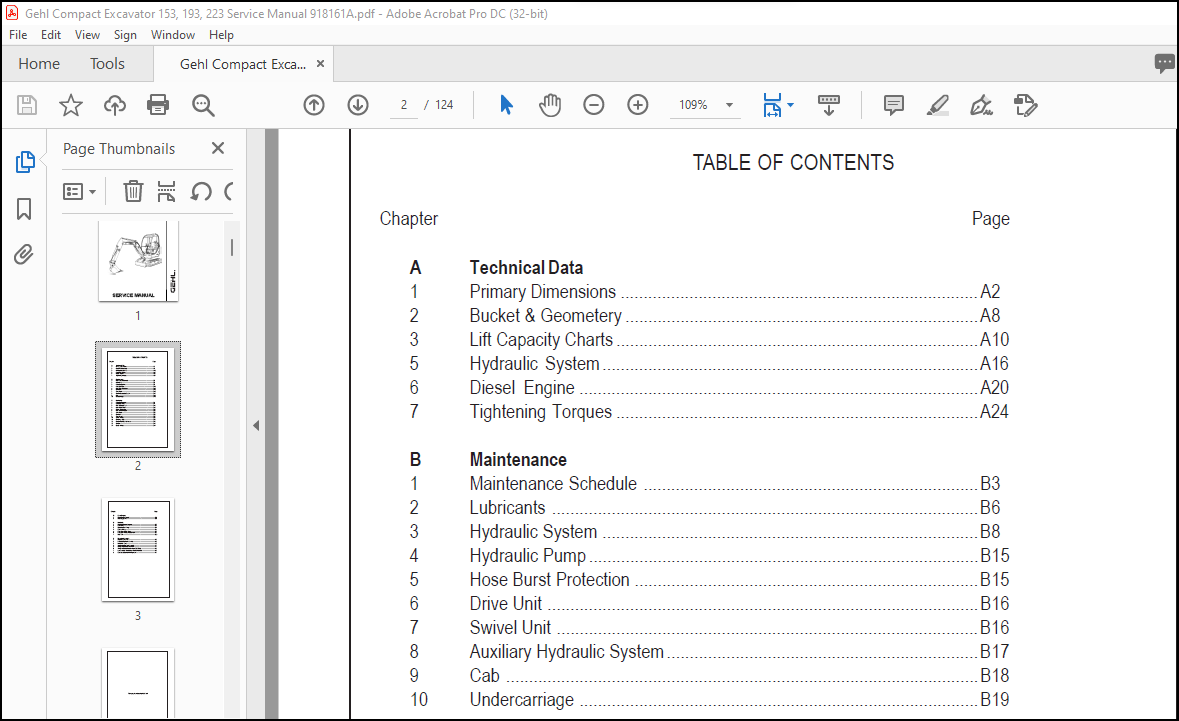This screenshot has width=1179, height=721.
Task: Add a sticky note comment
Action: tap(893, 105)
